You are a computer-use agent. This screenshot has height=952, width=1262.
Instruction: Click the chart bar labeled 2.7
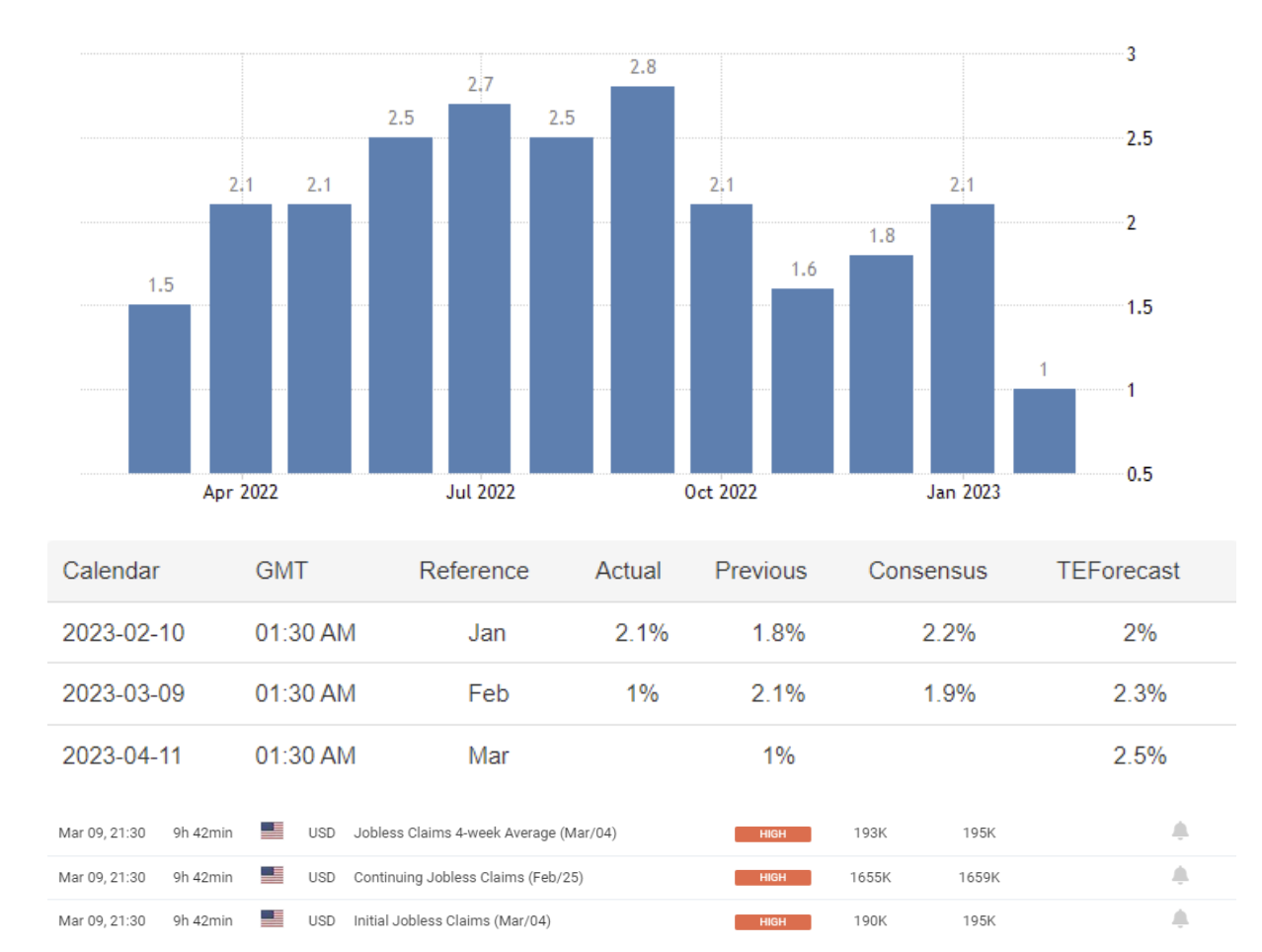point(479,289)
